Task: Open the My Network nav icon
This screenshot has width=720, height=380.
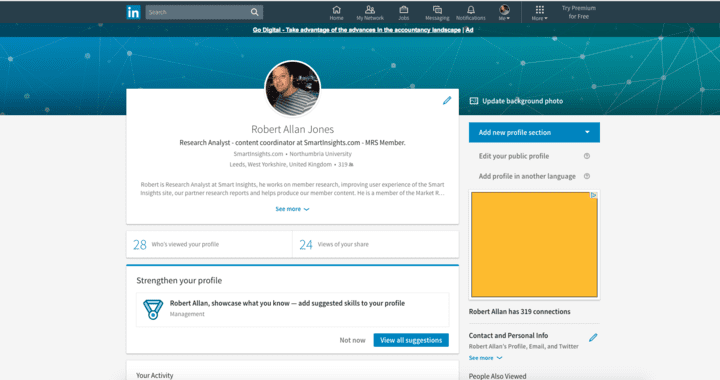Action: pyautogui.click(x=370, y=13)
